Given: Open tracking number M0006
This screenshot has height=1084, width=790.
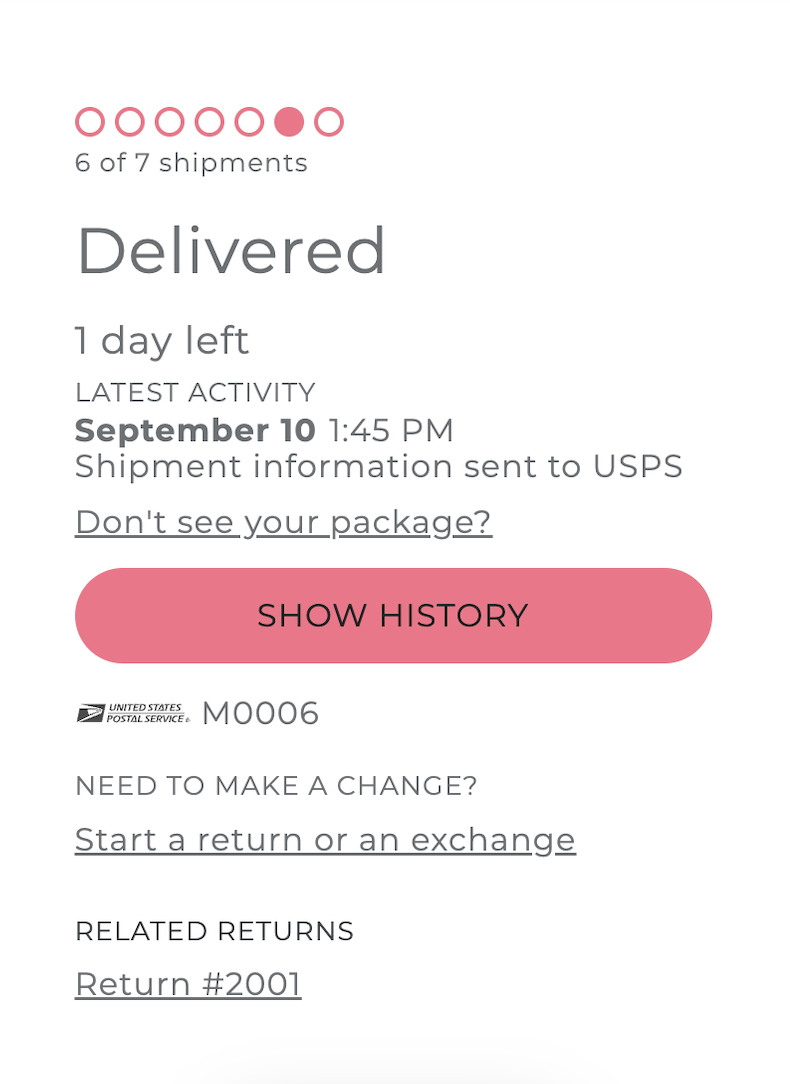Looking at the screenshot, I should 260,713.
